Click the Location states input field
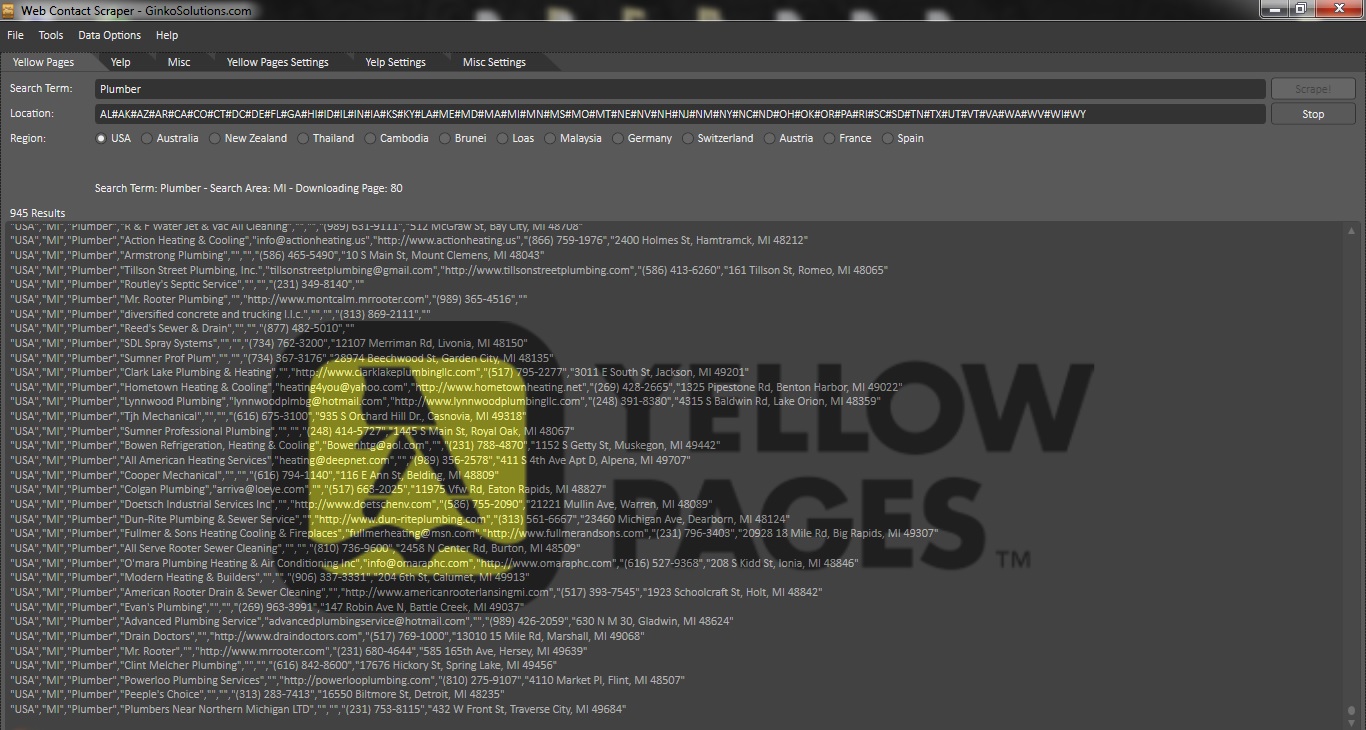1366x730 pixels. pyautogui.click(x=680, y=114)
